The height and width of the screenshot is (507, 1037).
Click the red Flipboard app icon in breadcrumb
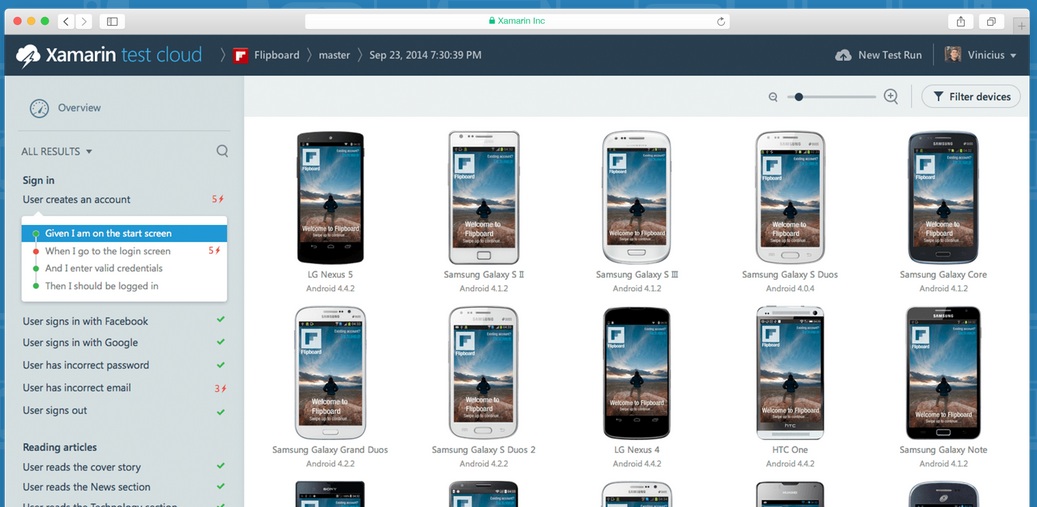(x=241, y=55)
